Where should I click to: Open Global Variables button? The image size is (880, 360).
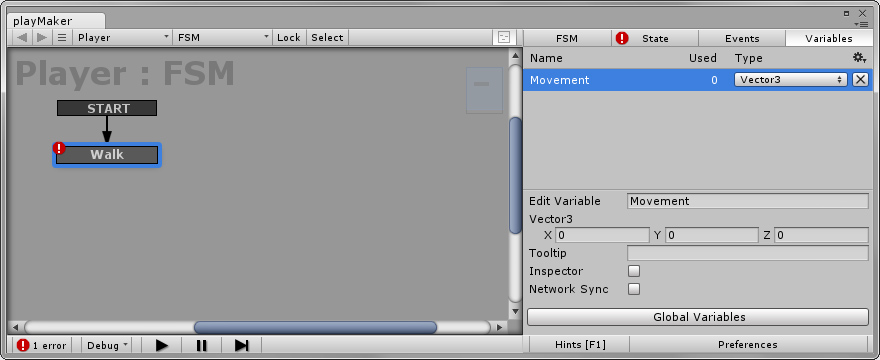[698, 317]
